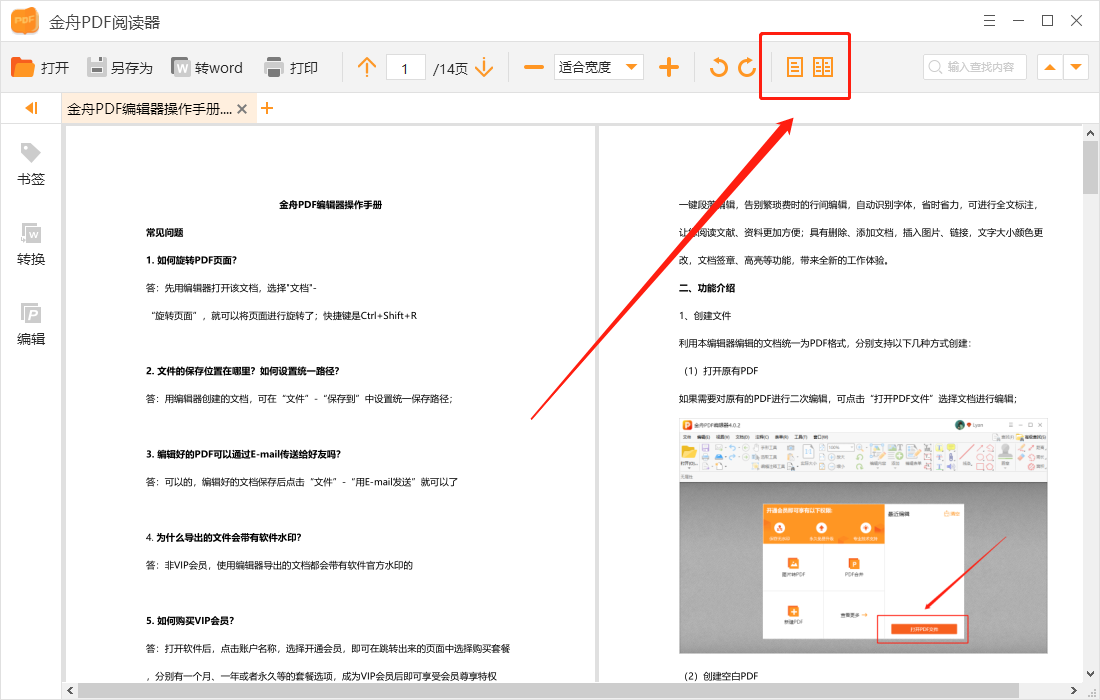
Task: Open a PDF with the 打开 folder button
Action: (40, 67)
